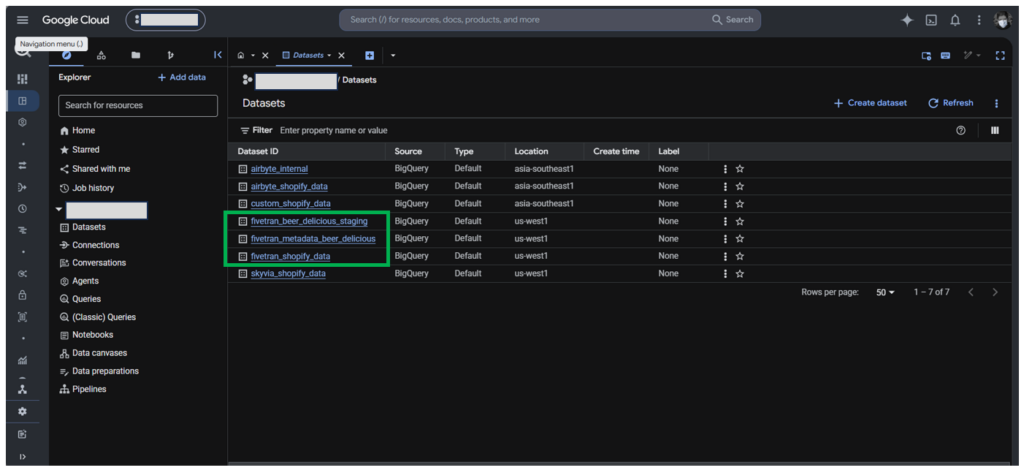Click Add data in the Explorer pane
Viewport: 1024px width, 473px height.
[x=182, y=77]
